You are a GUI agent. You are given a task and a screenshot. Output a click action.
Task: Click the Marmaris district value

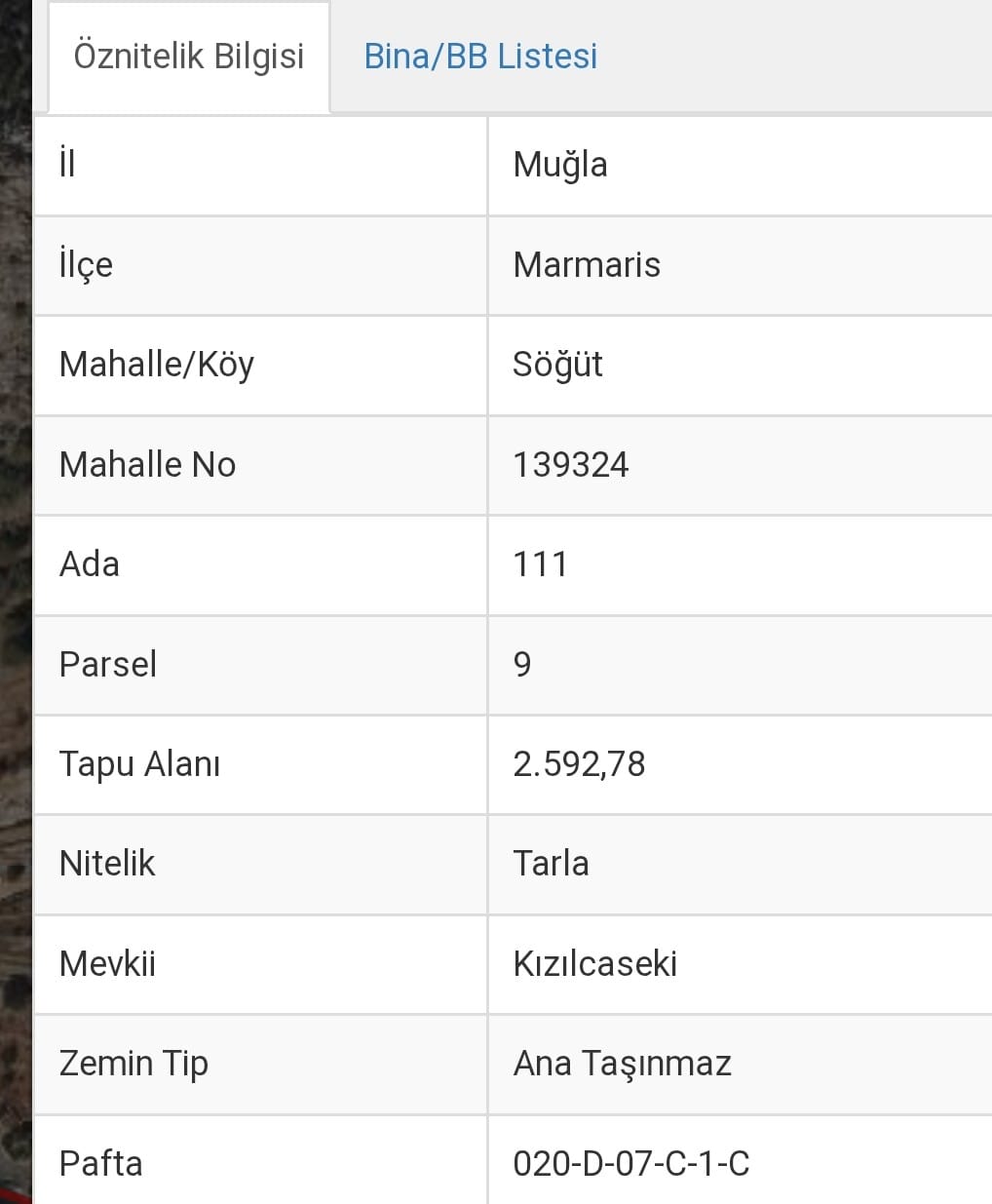587,265
